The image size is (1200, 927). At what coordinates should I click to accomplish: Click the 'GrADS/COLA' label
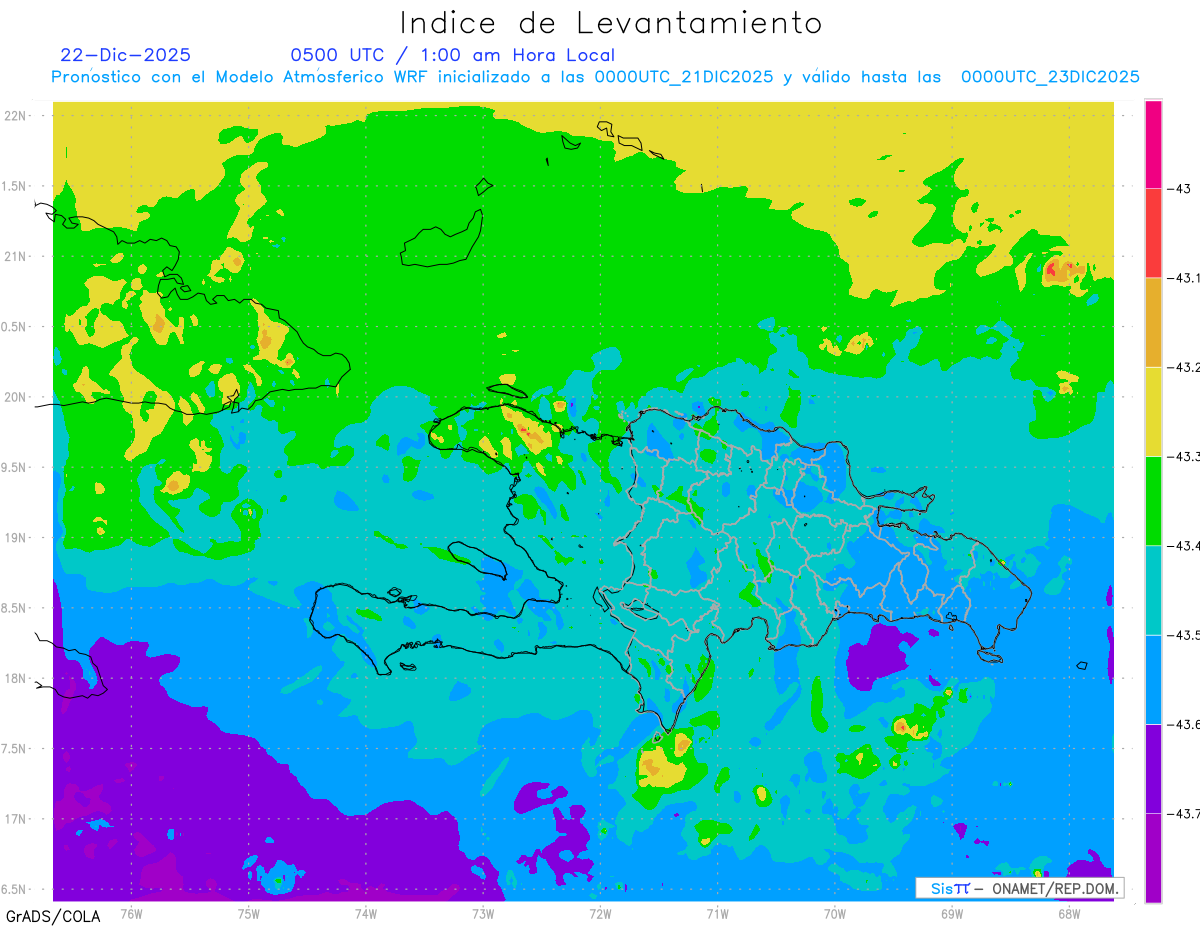click(53, 916)
